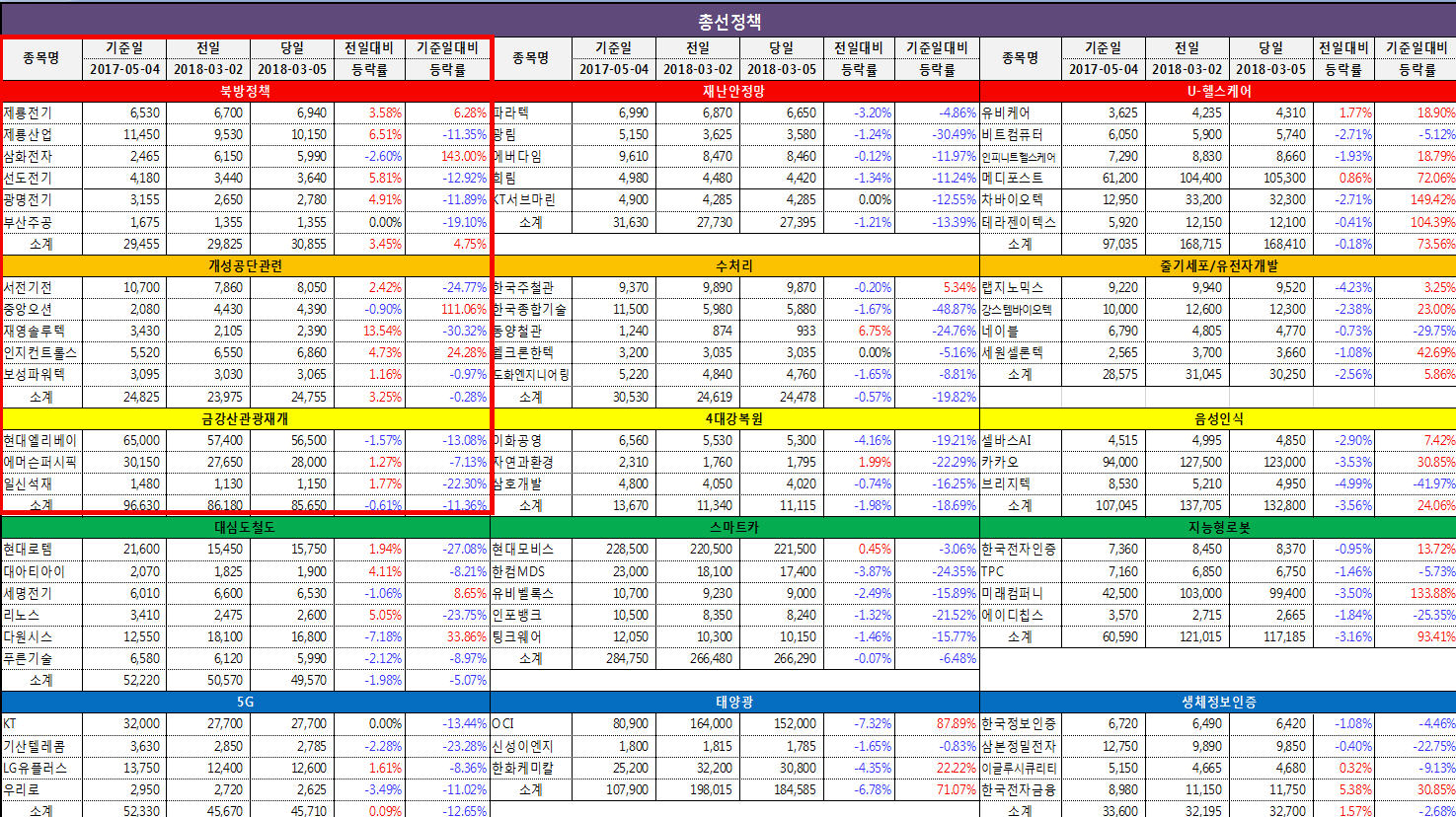Viewport: 1456px width, 817px height.
Task: Select the 줄기세포/유전자개발 section header
Action: pyautogui.click(x=1218, y=265)
